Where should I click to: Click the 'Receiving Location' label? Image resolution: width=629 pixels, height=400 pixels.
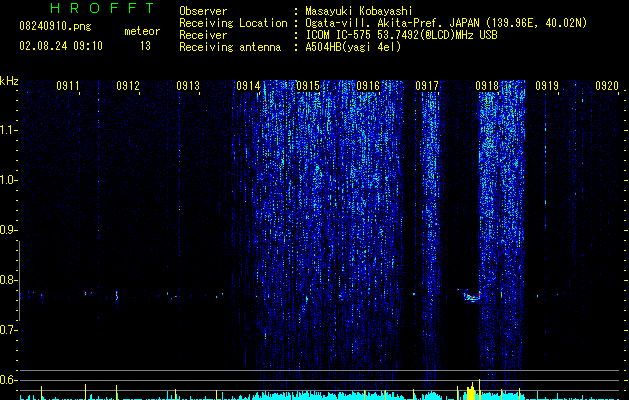tap(233, 23)
